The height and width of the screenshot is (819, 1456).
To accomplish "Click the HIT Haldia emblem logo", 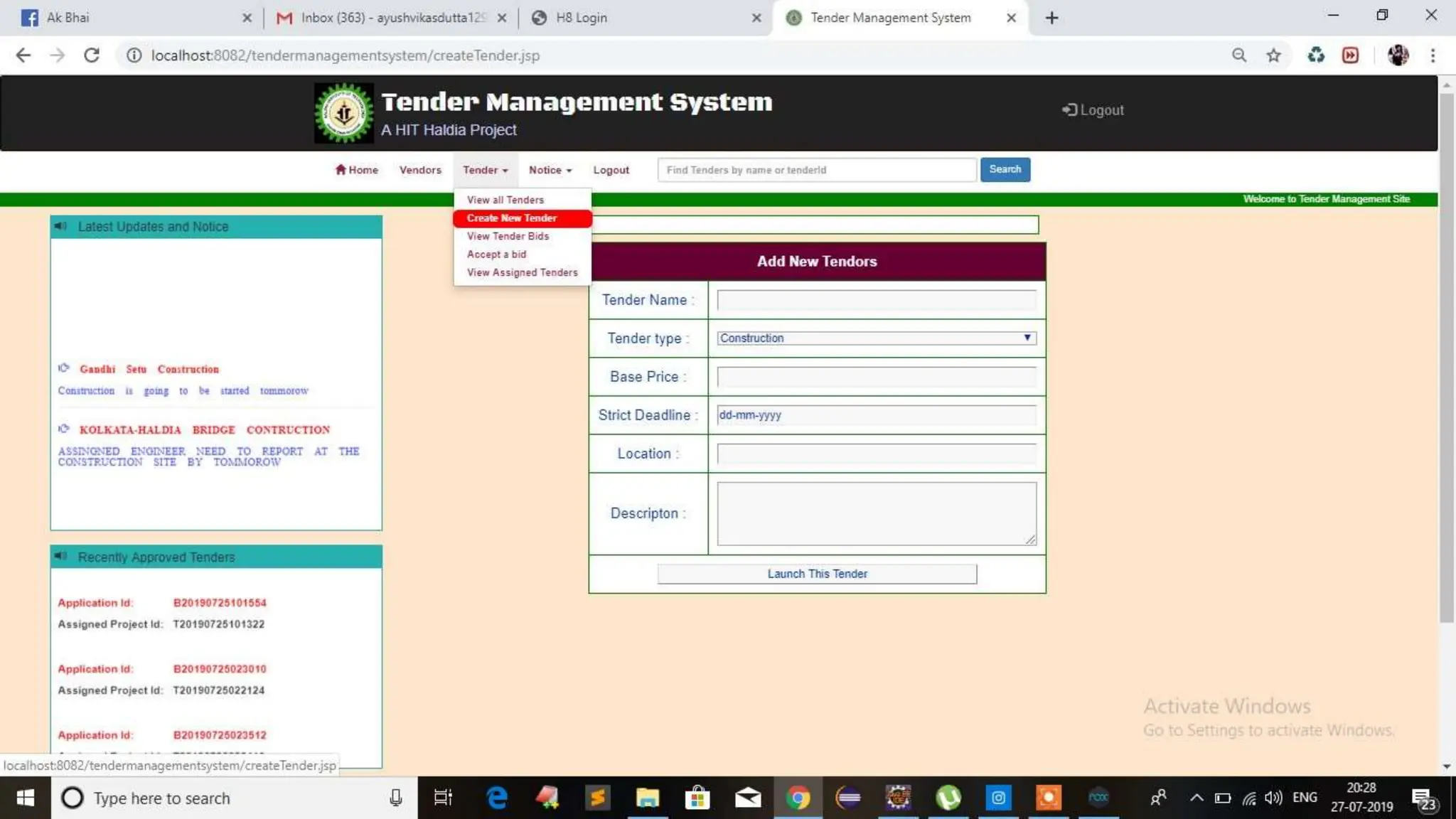I will 343,113.
